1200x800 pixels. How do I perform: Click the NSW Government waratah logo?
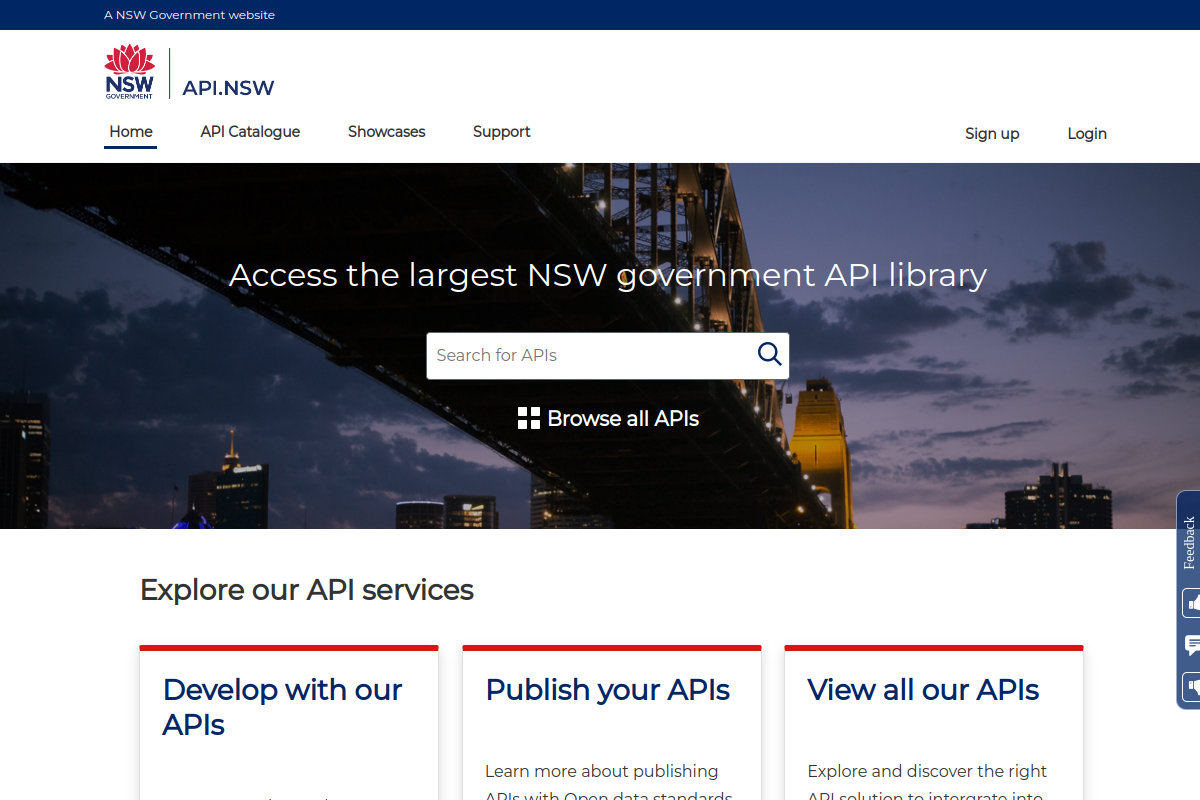click(x=130, y=72)
